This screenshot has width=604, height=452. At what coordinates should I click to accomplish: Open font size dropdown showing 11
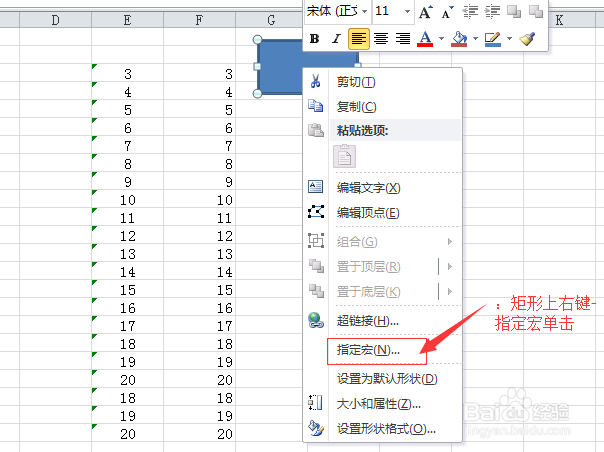[407, 12]
